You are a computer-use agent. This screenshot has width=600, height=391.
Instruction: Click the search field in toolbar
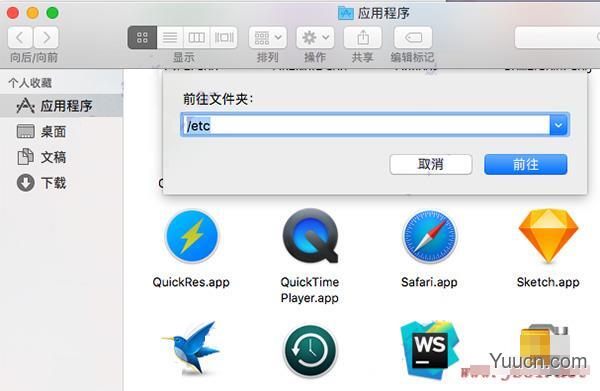pos(558,37)
